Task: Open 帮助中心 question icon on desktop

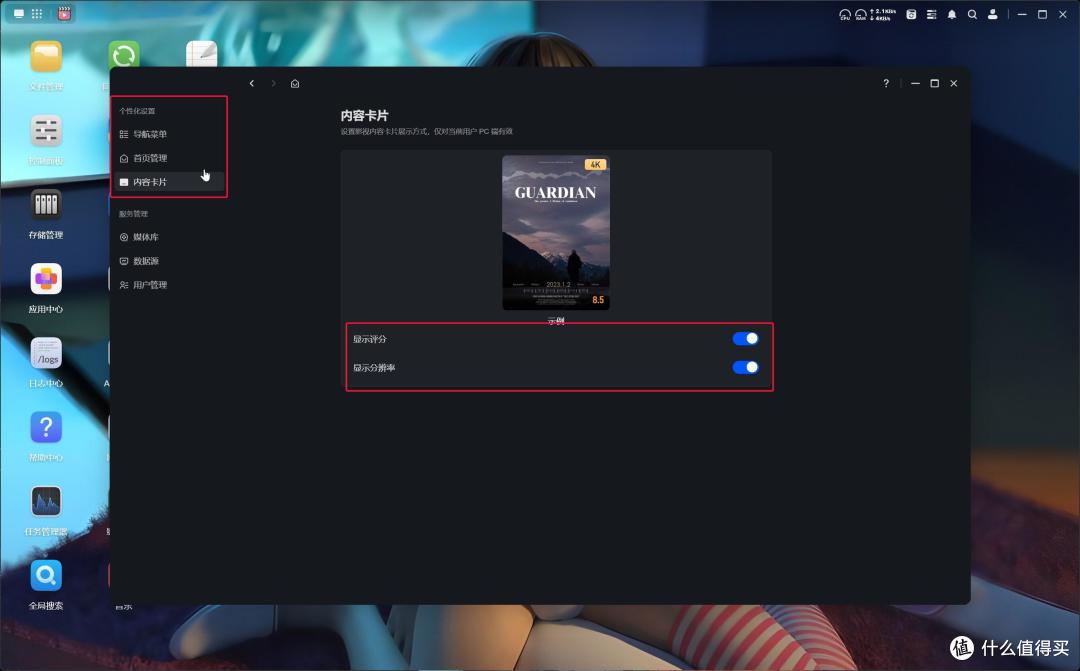Action: click(46, 428)
